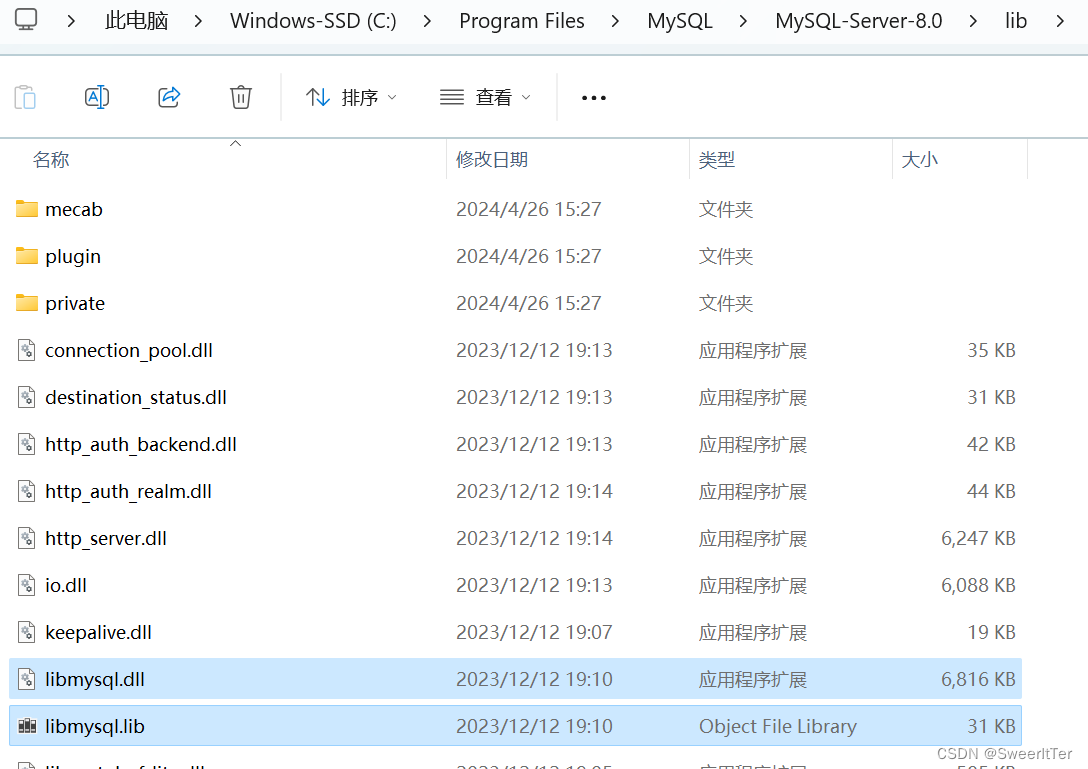Click Windows-SSD (C:) in the breadcrumb
Viewport: 1088px width, 769px height.
tap(312, 20)
